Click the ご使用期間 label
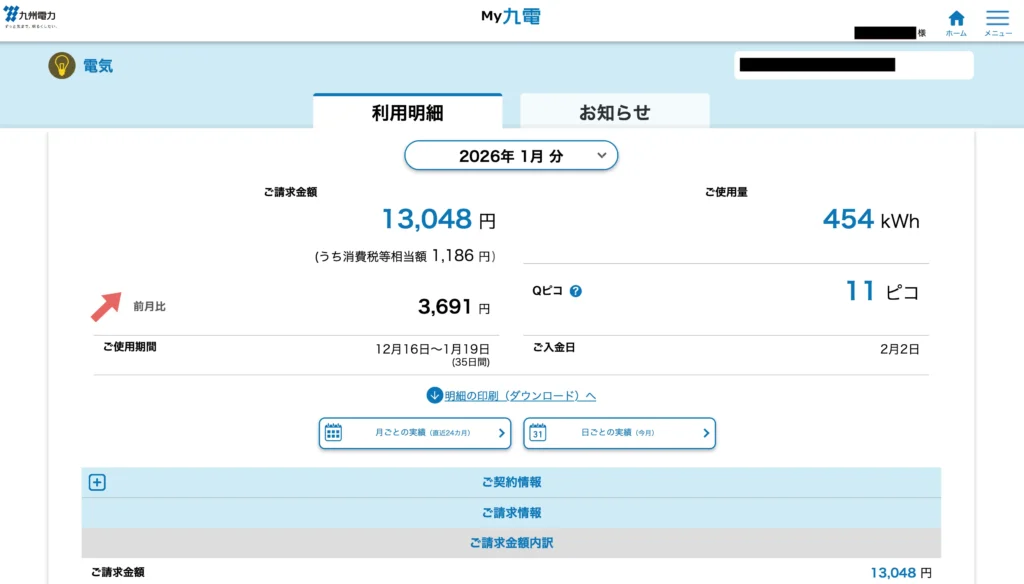 click(129, 347)
